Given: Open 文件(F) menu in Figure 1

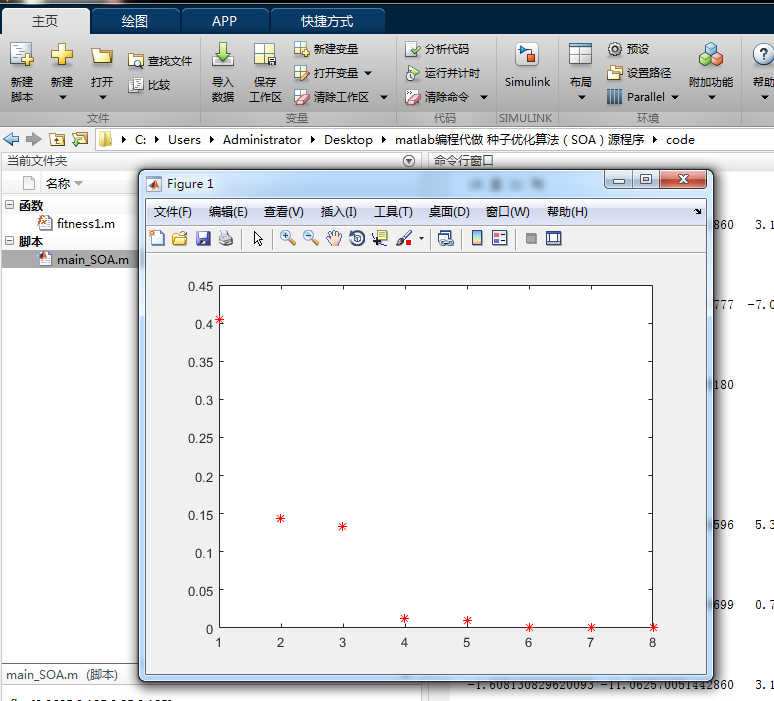Looking at the screenshot, I should 172,212.
